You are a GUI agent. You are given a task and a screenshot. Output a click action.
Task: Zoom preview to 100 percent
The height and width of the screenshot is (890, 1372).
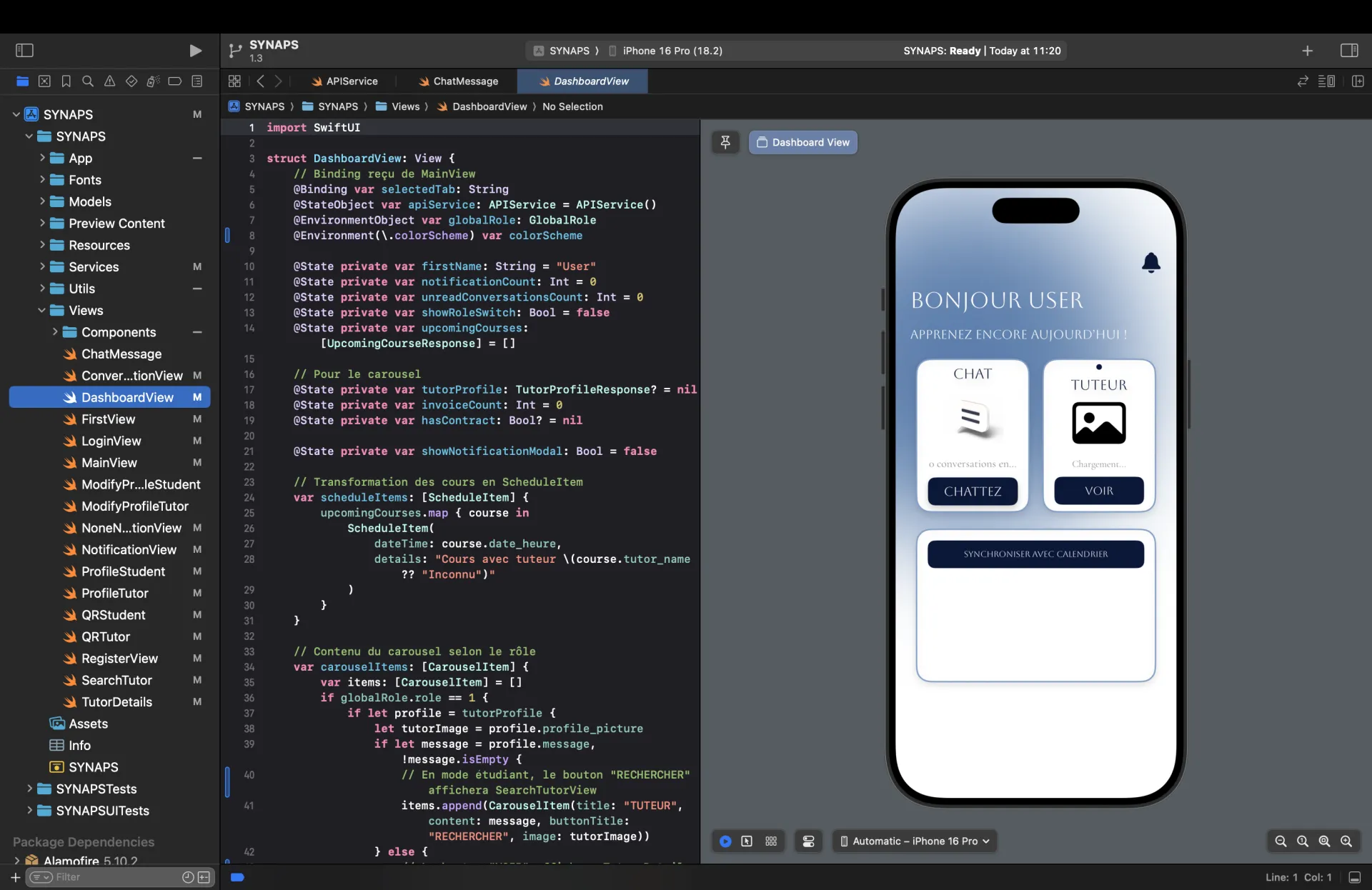click(1303, 841)
